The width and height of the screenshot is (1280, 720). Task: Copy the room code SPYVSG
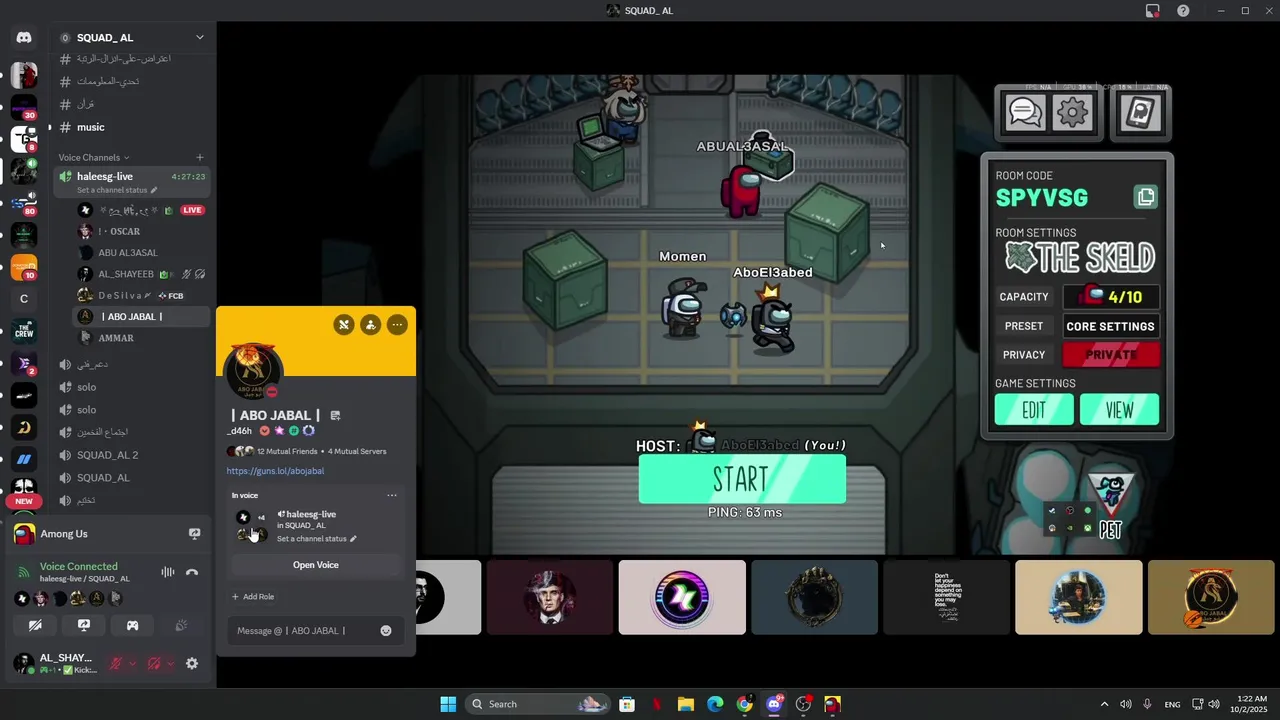(x=1146, y=197)
